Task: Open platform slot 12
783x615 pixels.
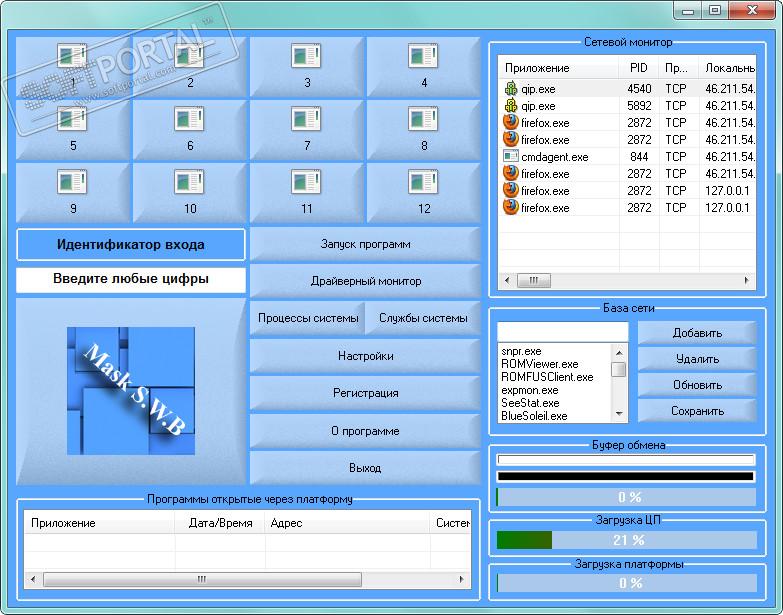Action: click(424, 193)
